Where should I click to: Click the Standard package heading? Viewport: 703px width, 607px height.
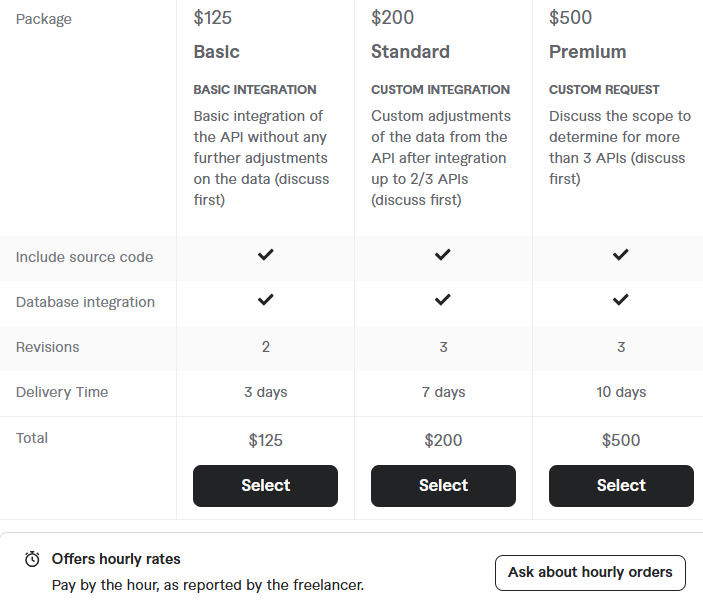[x=410, y=52]
